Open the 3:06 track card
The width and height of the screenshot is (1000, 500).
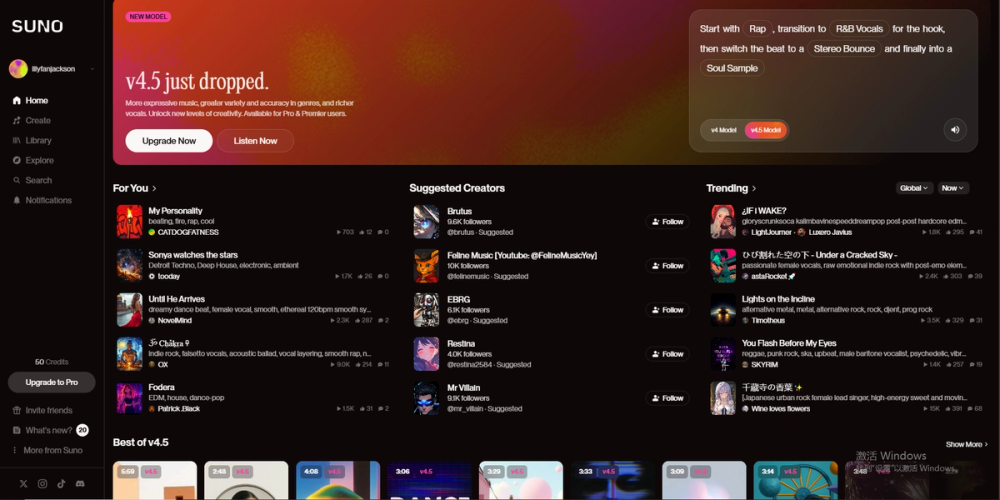429,480
